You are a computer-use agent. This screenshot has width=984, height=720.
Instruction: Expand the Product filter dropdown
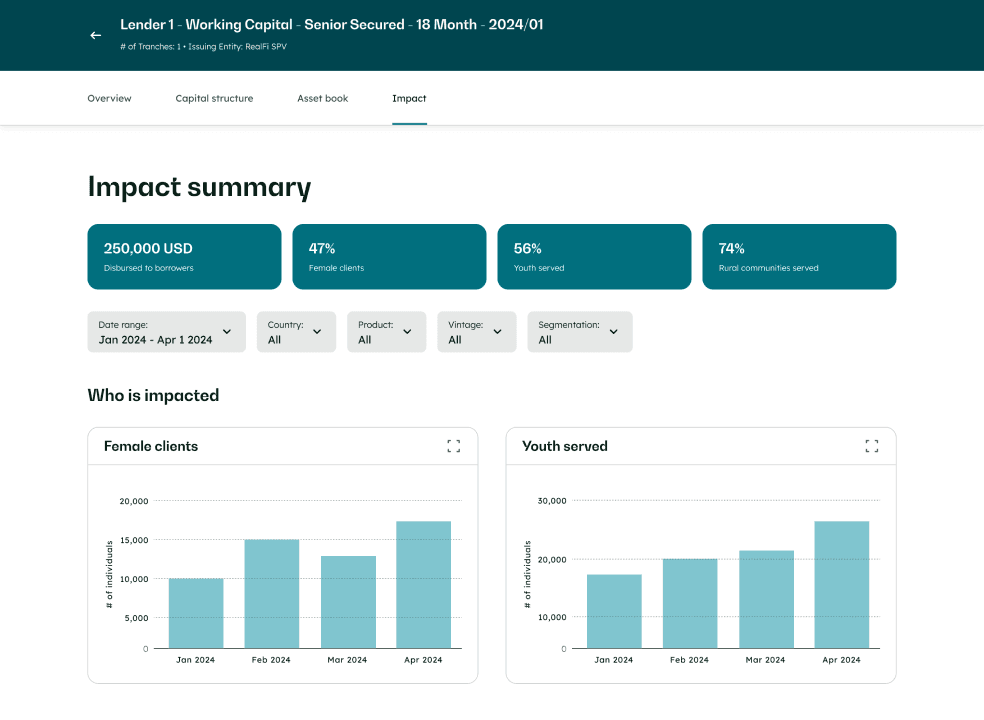[386, 332]
